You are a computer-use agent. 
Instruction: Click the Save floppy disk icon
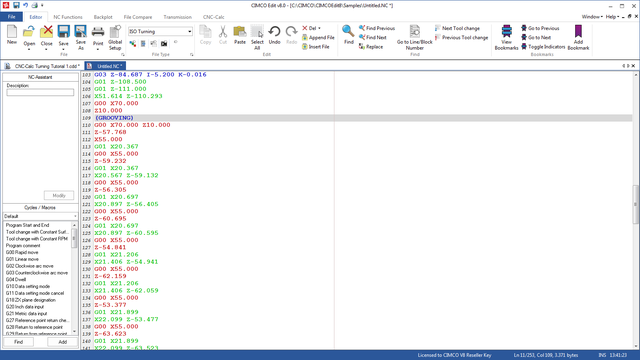tap(64, 32)
